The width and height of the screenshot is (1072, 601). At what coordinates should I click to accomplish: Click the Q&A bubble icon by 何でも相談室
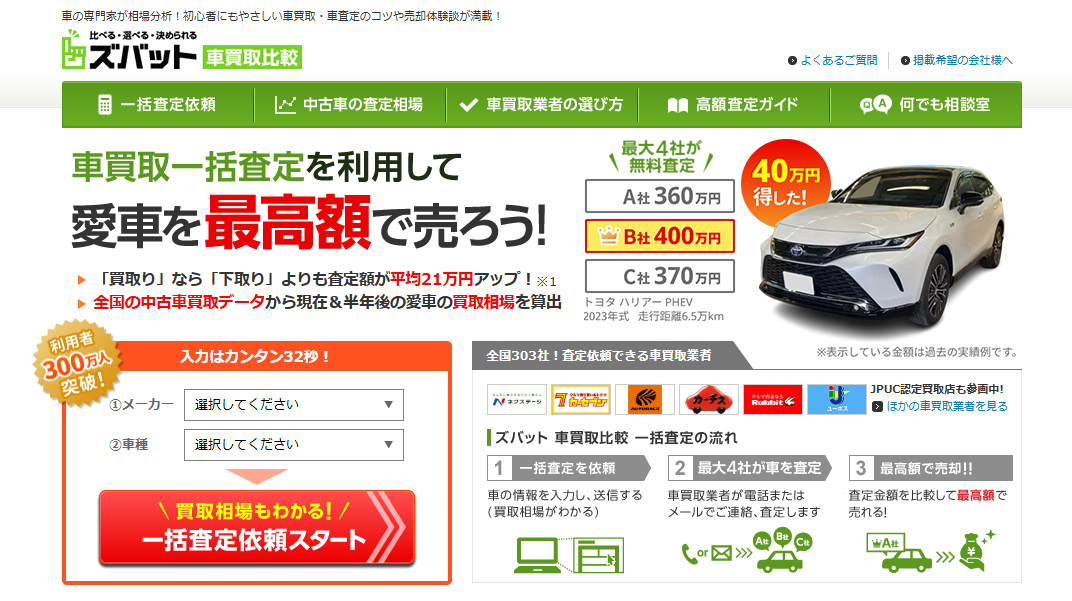coord(875,105)
